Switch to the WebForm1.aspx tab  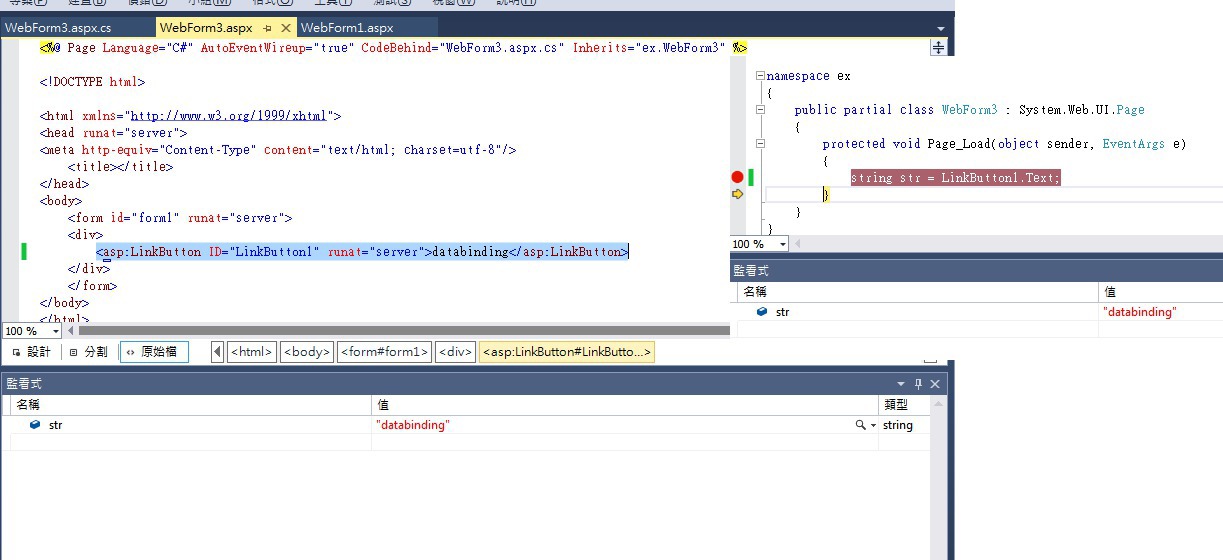[x=347, y=28]
